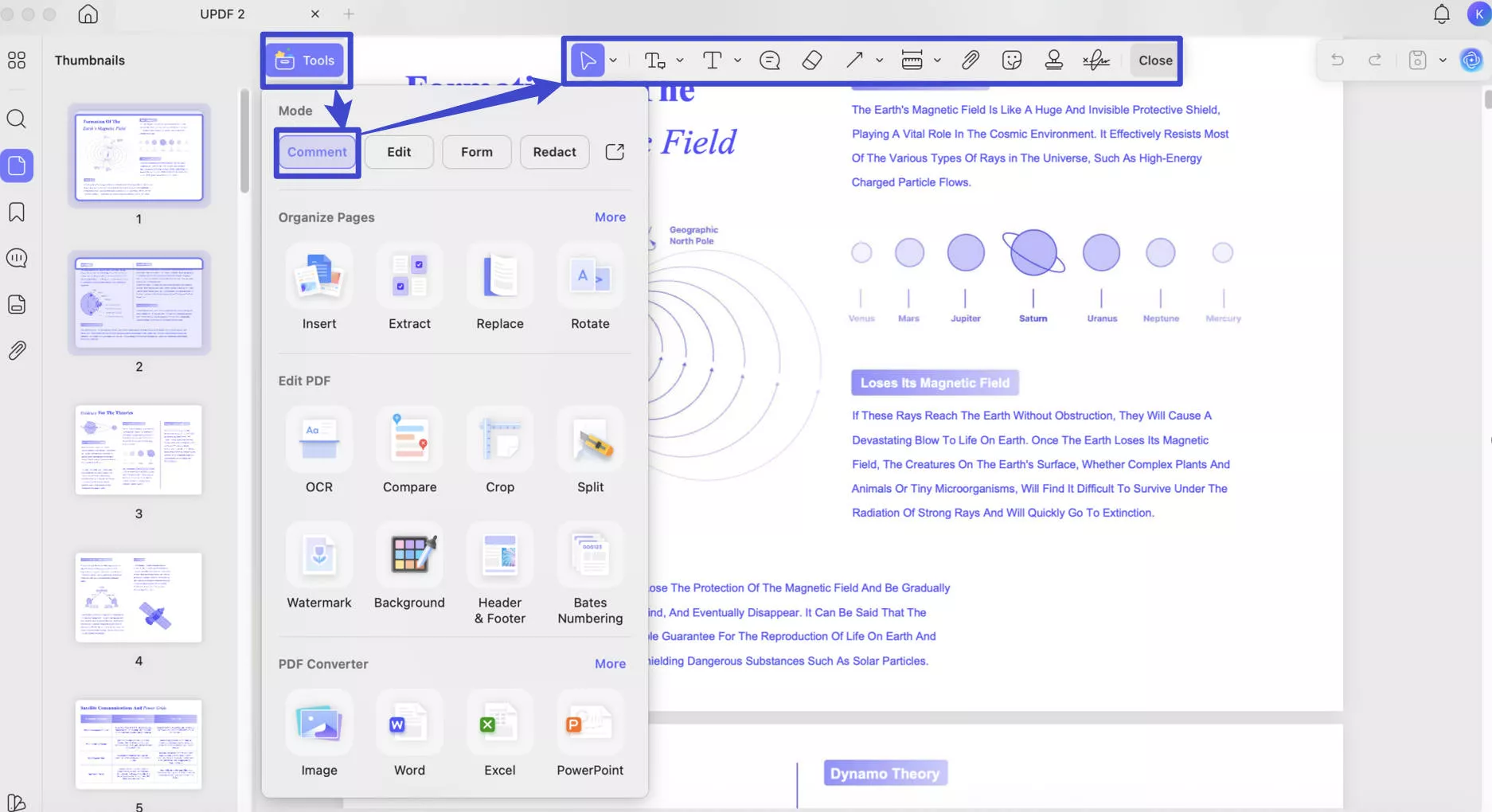This screenshot has width=1492, height=812.
Task: Switch to Form mode
Action: click(x=476, y=151)
